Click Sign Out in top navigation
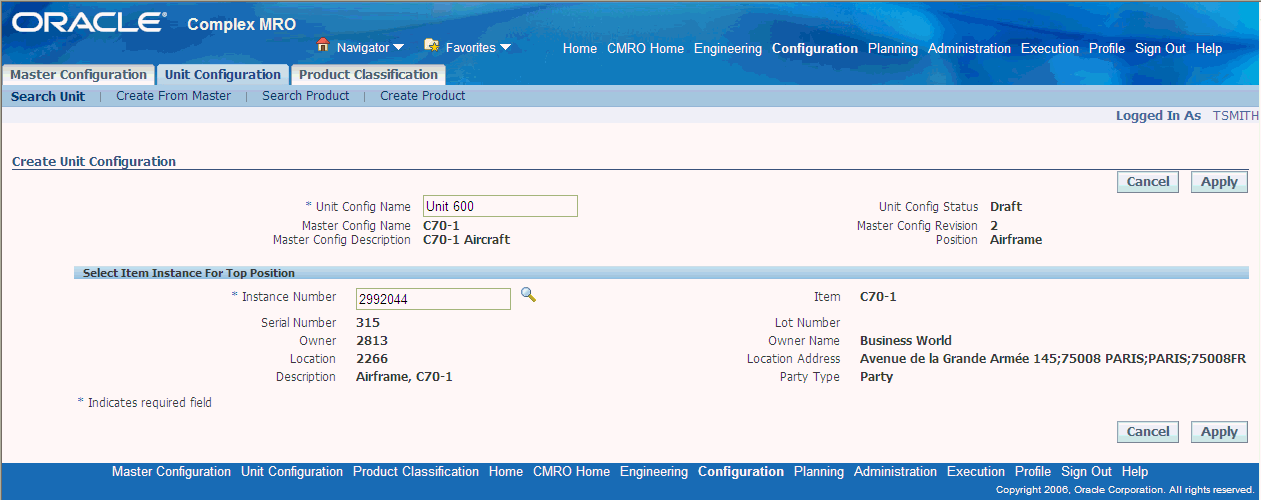Viewport: 1261px width, 500px height. (x=1160, y=48)
